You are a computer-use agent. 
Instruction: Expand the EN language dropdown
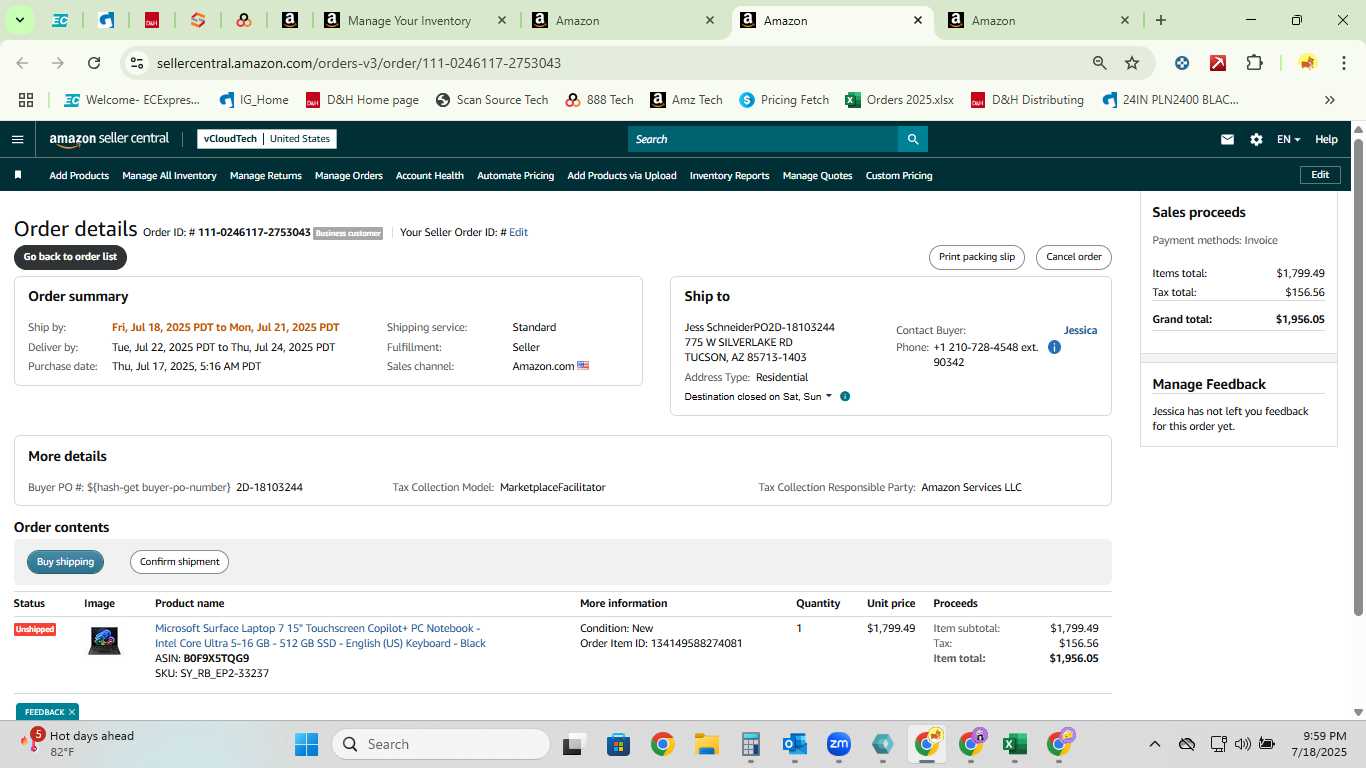click(x=1288, y=139)
